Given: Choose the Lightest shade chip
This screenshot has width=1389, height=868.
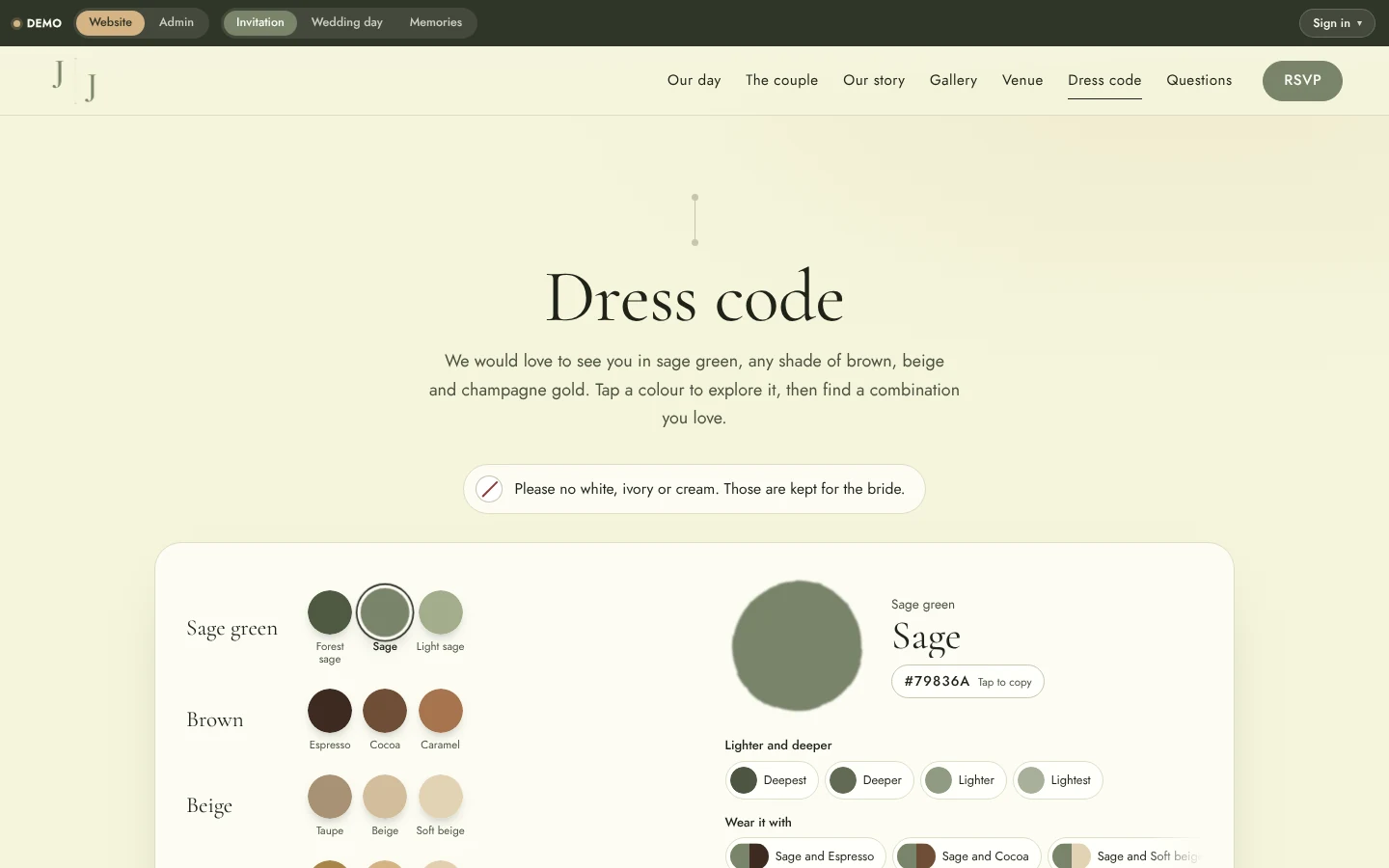Looking at the screenshot, I should [1057, 780].
